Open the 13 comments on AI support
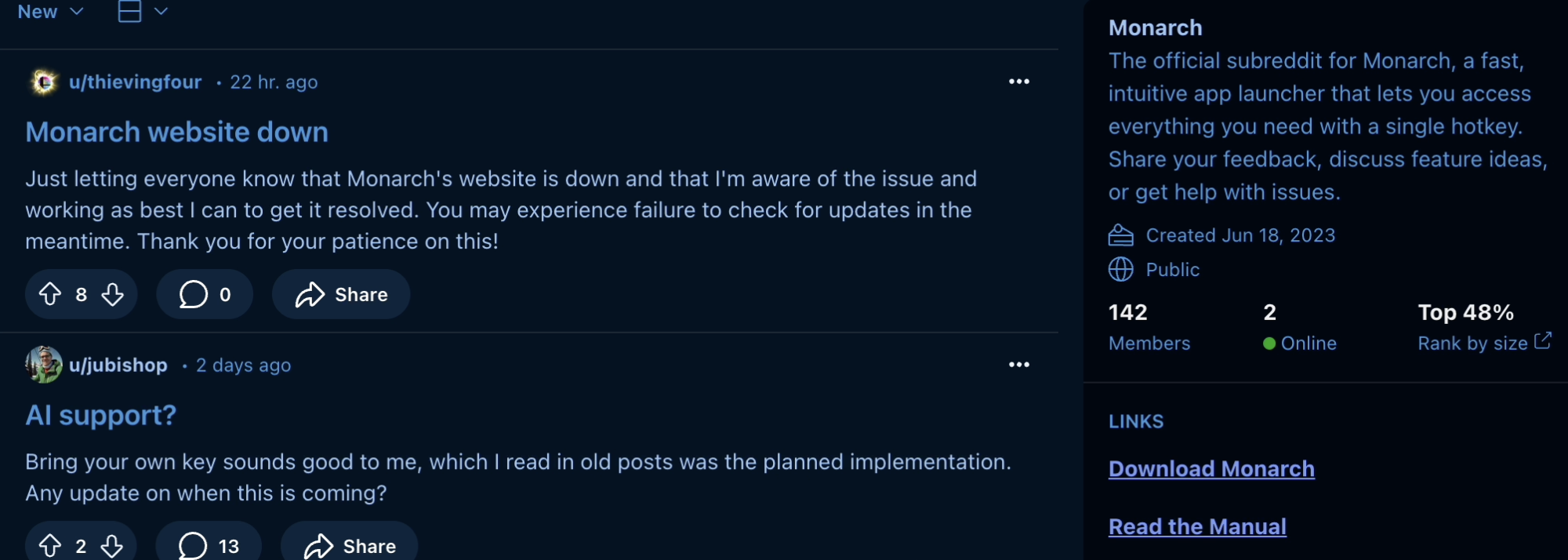 (209, 545)
